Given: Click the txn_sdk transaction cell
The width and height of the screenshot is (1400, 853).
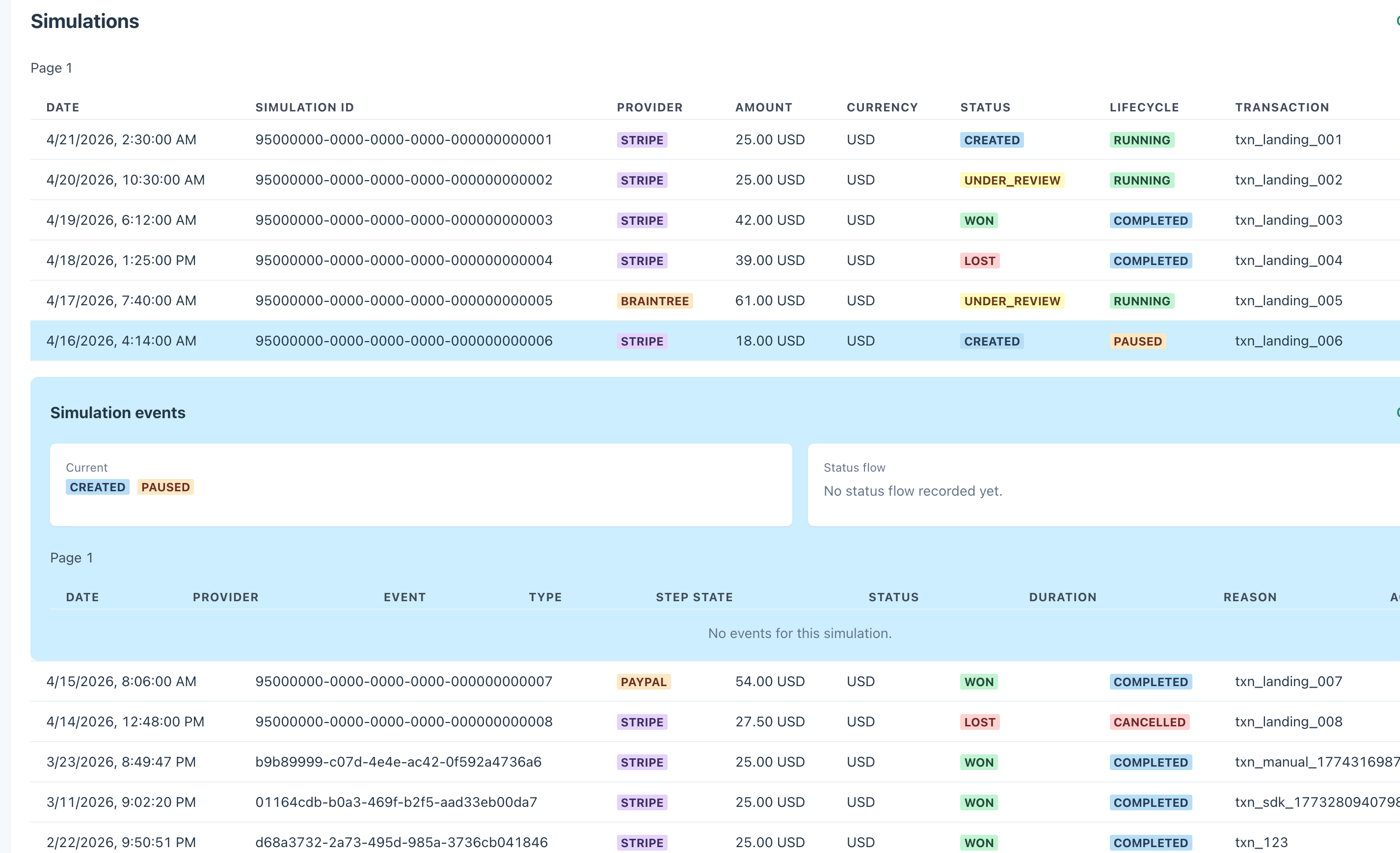Looking at the screenshot, I should point(1317,802).
